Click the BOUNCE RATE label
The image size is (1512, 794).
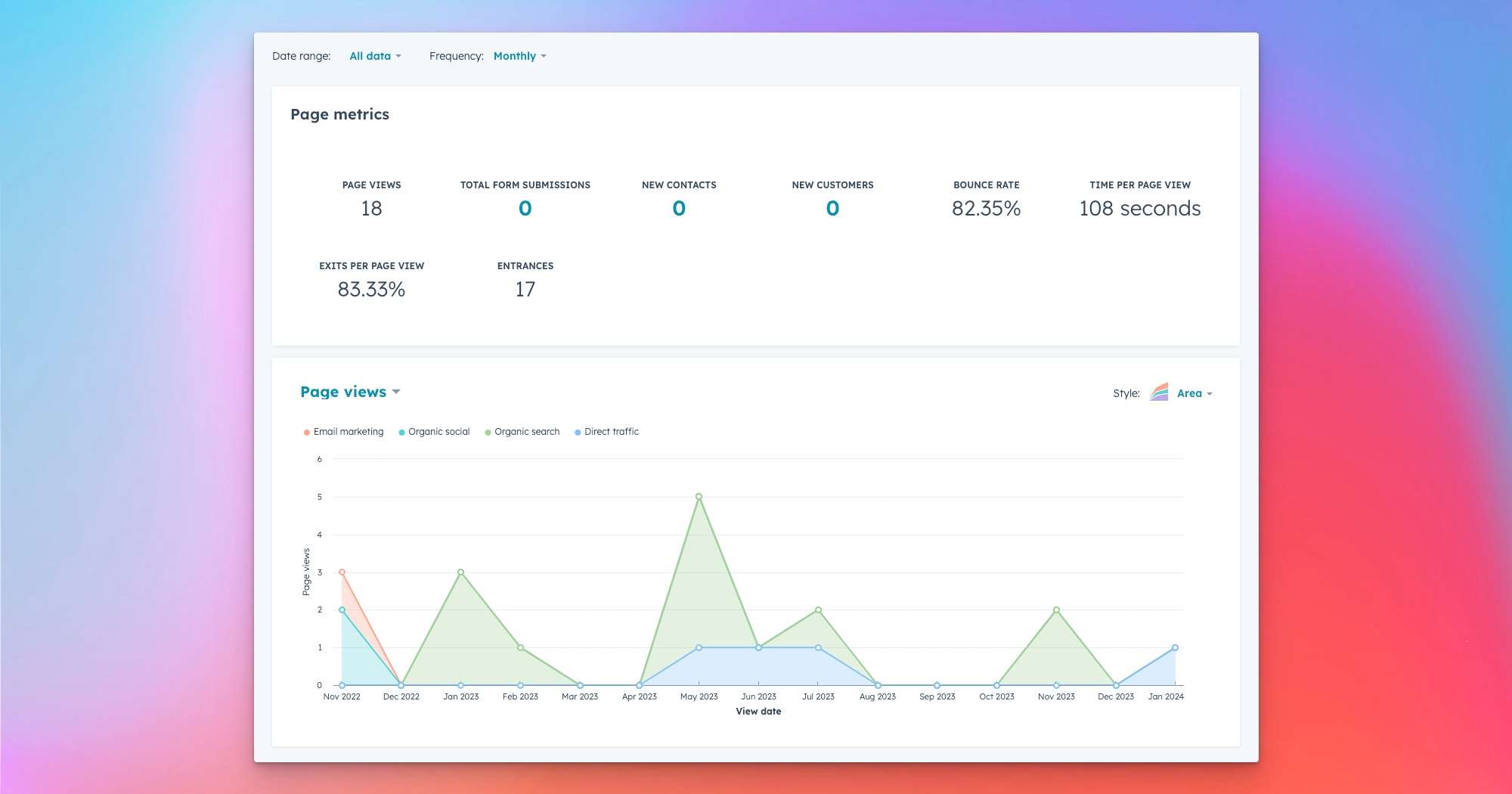pos(986,185)
